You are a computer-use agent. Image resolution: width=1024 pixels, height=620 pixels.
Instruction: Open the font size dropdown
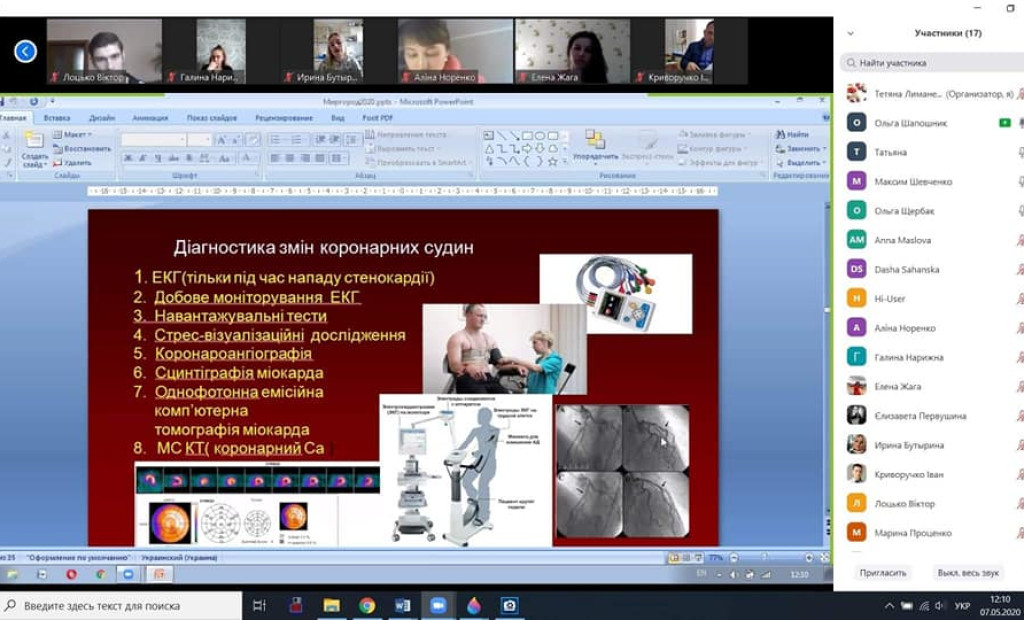pos(208,139)
